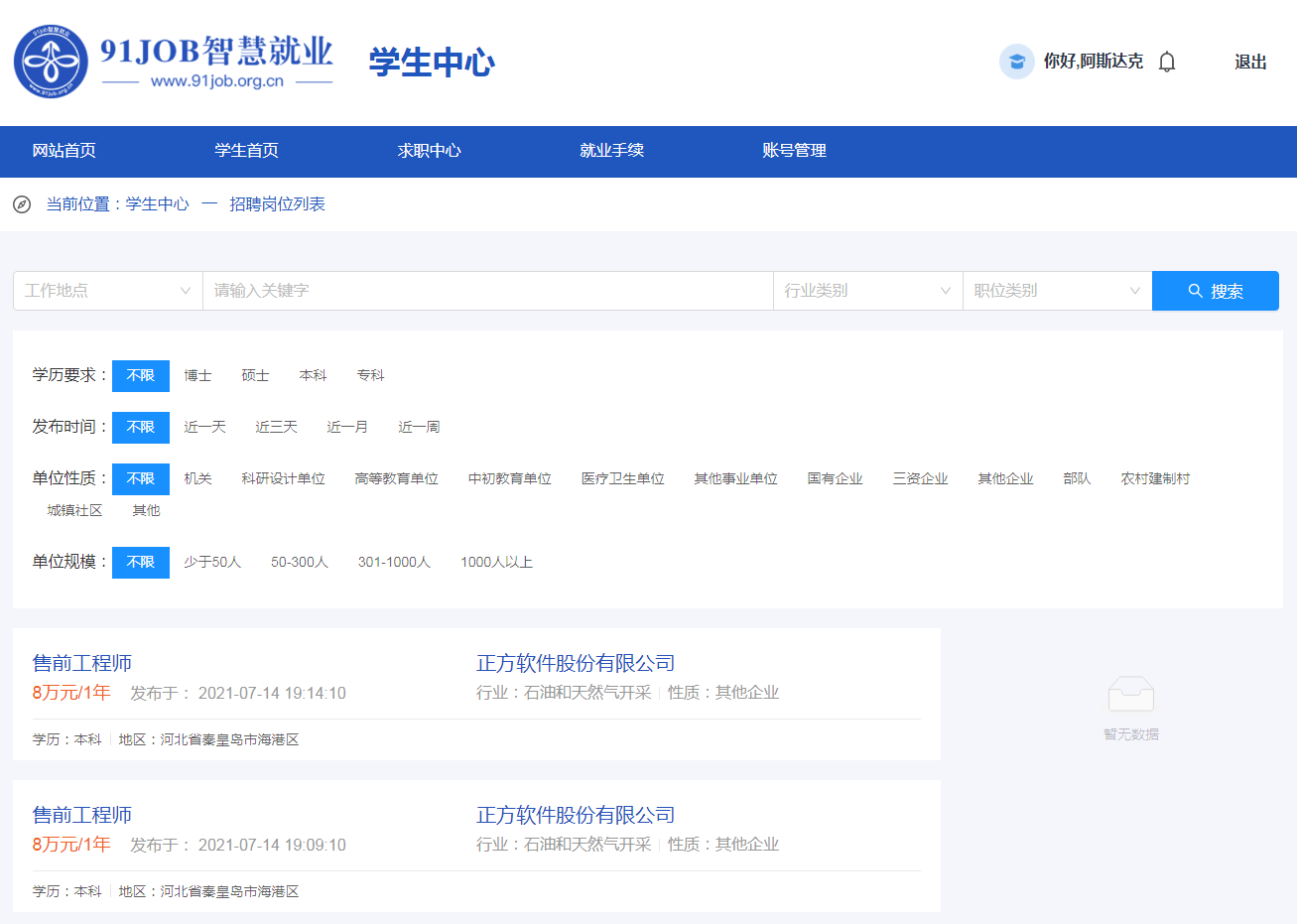The width and height of the screenshot is (1297, 924).
Task: Open 账号管理 in the nav bar
Action: (794, 151)
